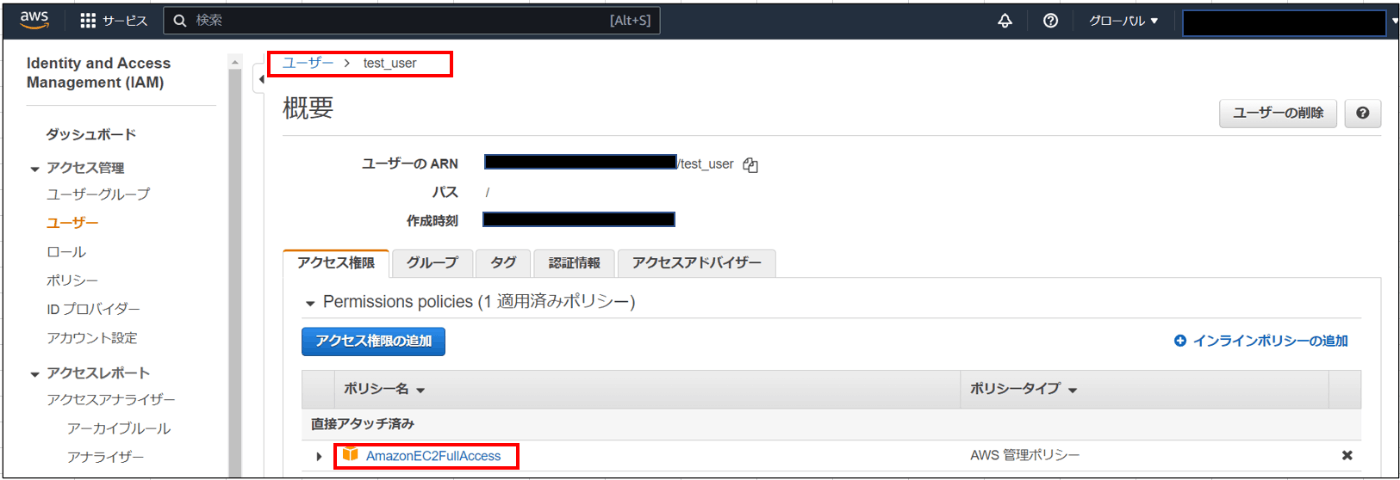The image size is (1400, 480).
Task: Click the AWS 管理ポリシー cell
Action: coord(1025,455)
